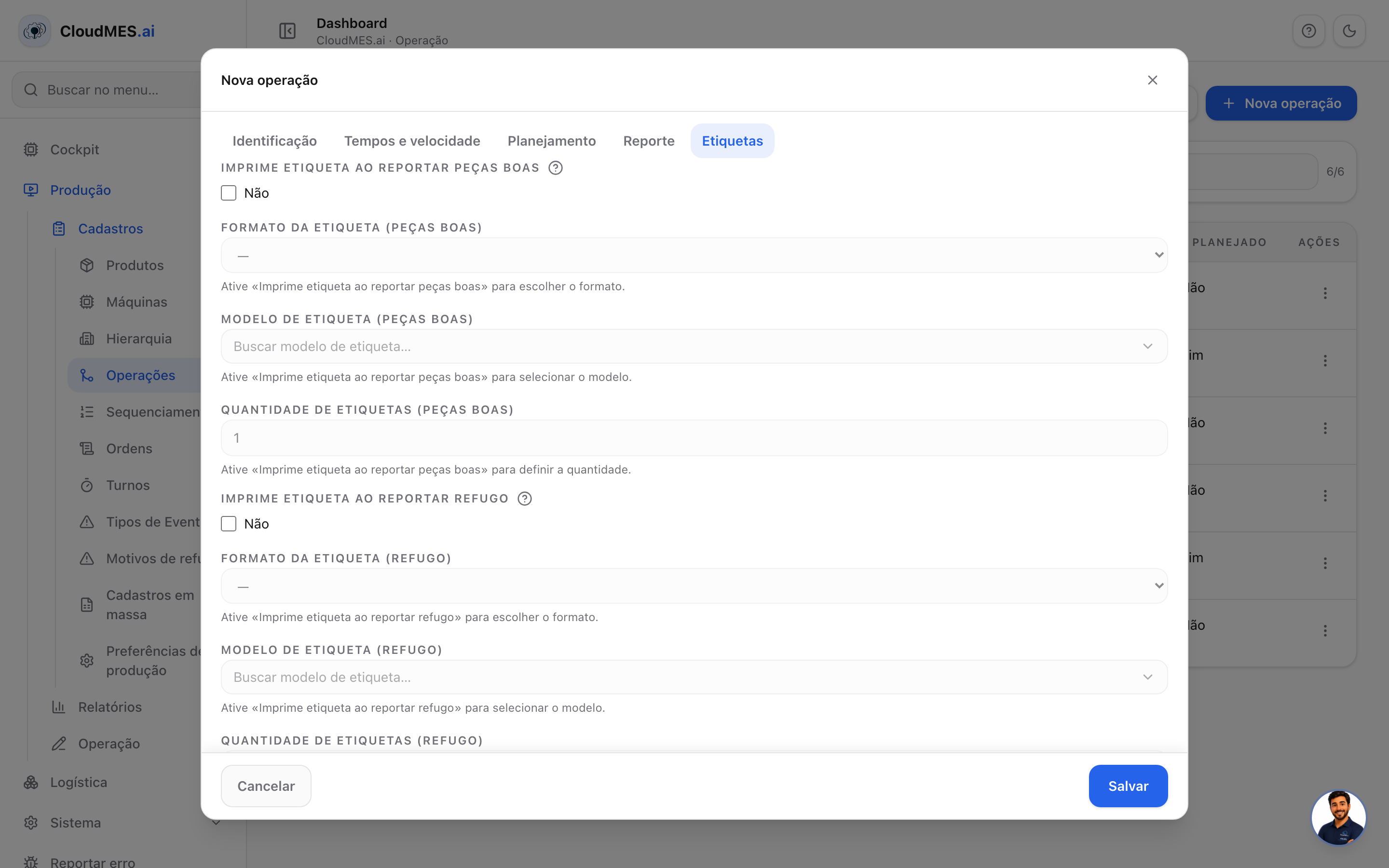Switch to the Tempos e velocidade tab
Image resolution: width=1389 pixels, height=868 pixels.
[412, 141]
